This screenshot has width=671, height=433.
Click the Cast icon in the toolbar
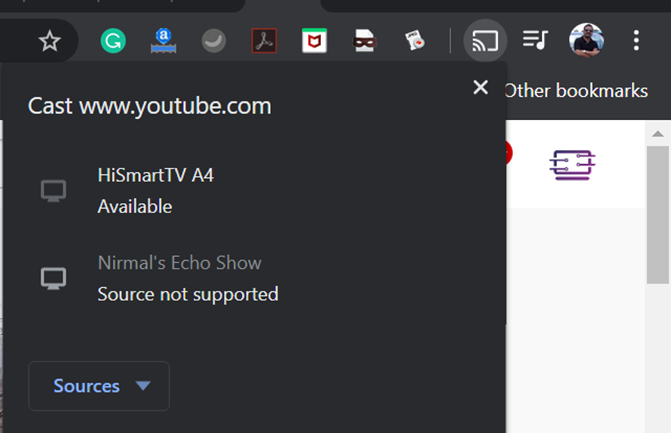pos(486,41)
